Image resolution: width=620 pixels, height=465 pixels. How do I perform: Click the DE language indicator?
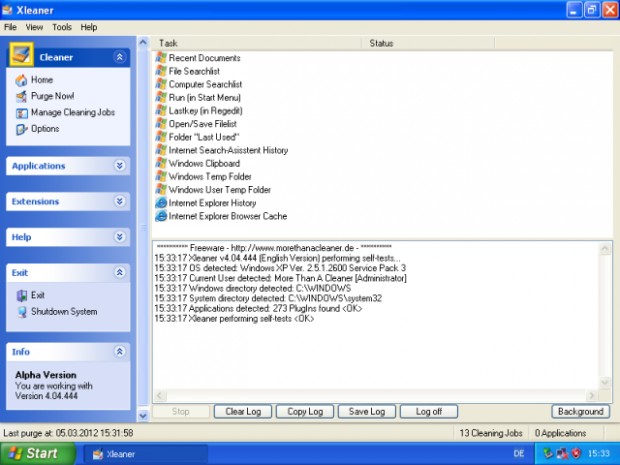(x=519, y=454)
